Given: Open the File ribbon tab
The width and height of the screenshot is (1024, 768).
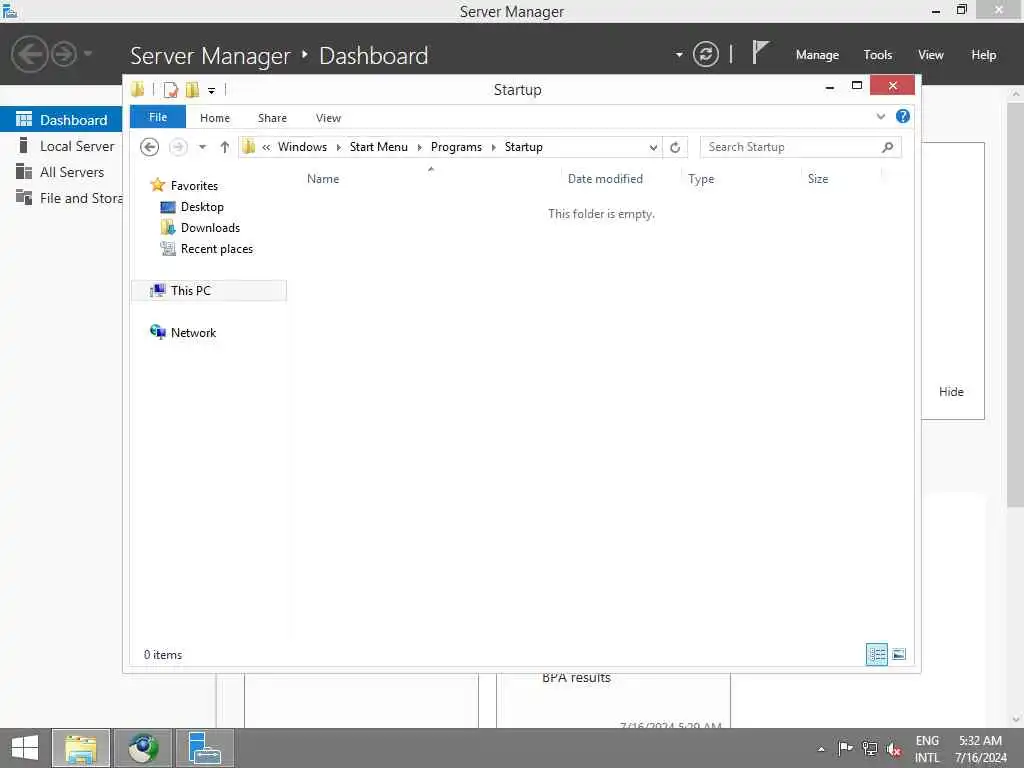Looking at the screenshot, I should [x=158, y=117].
